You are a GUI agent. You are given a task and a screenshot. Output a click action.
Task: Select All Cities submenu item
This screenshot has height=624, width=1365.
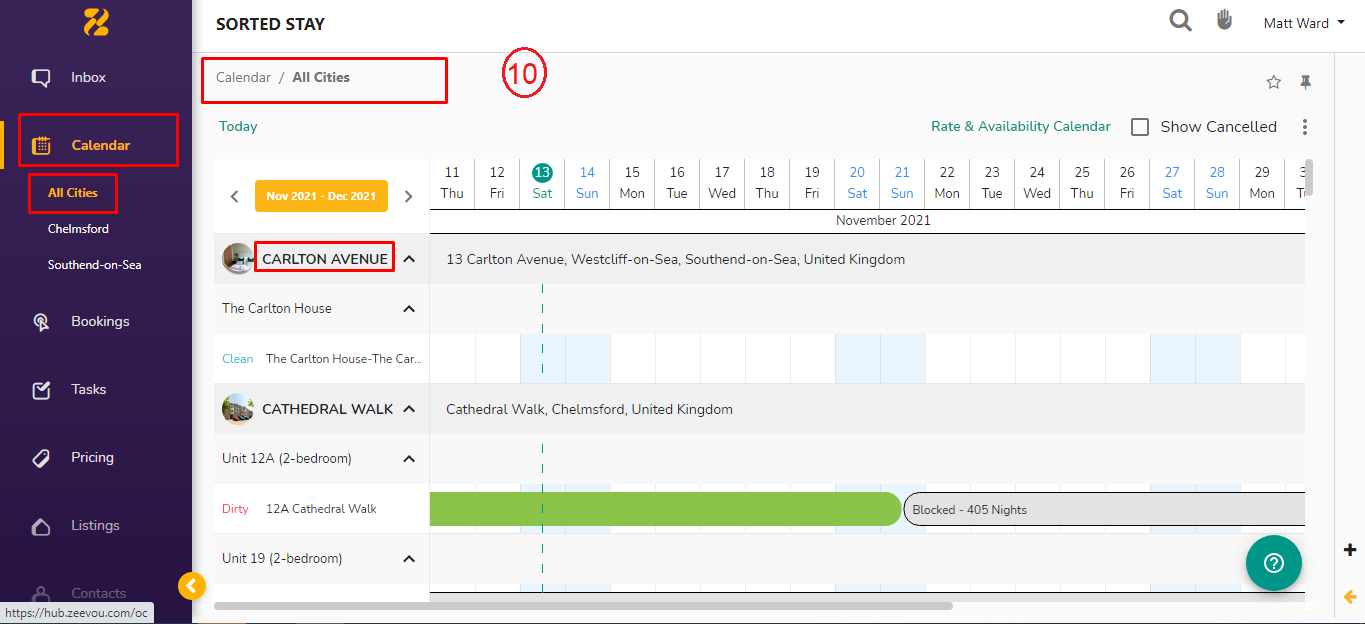point(73,193)
